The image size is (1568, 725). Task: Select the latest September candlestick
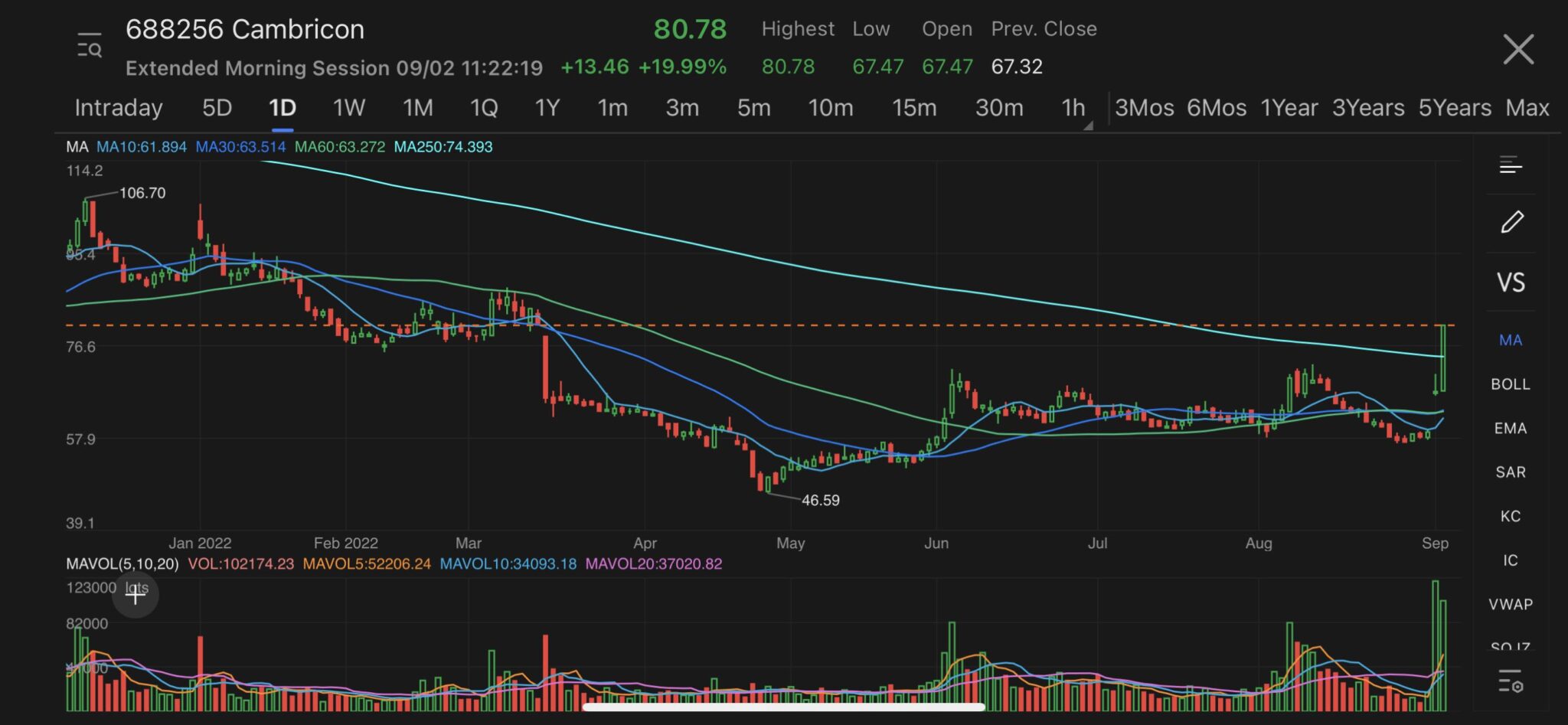(x=1443, y=358)
